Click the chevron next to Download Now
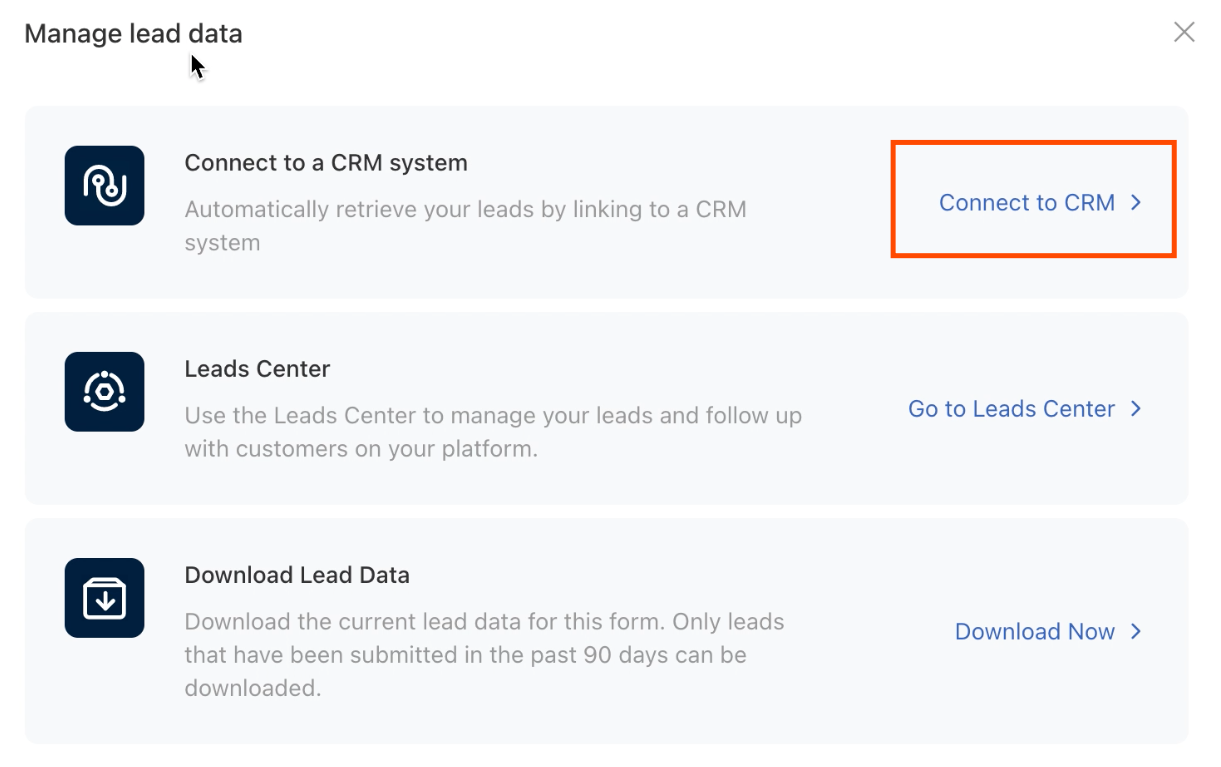This screenshot has height=767, width=1221. pos(1136,632)
